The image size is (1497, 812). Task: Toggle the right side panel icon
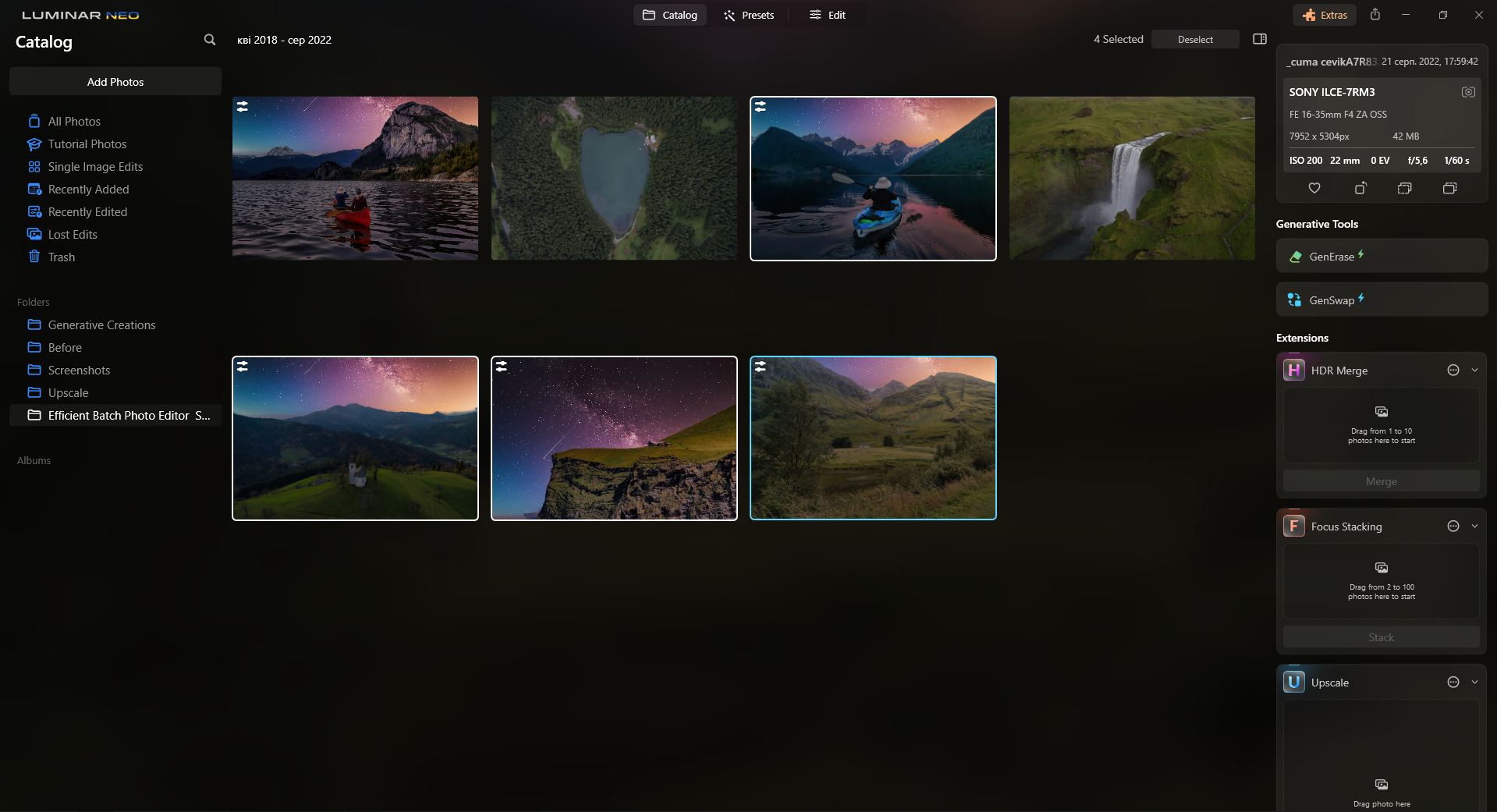[1260, 39]
